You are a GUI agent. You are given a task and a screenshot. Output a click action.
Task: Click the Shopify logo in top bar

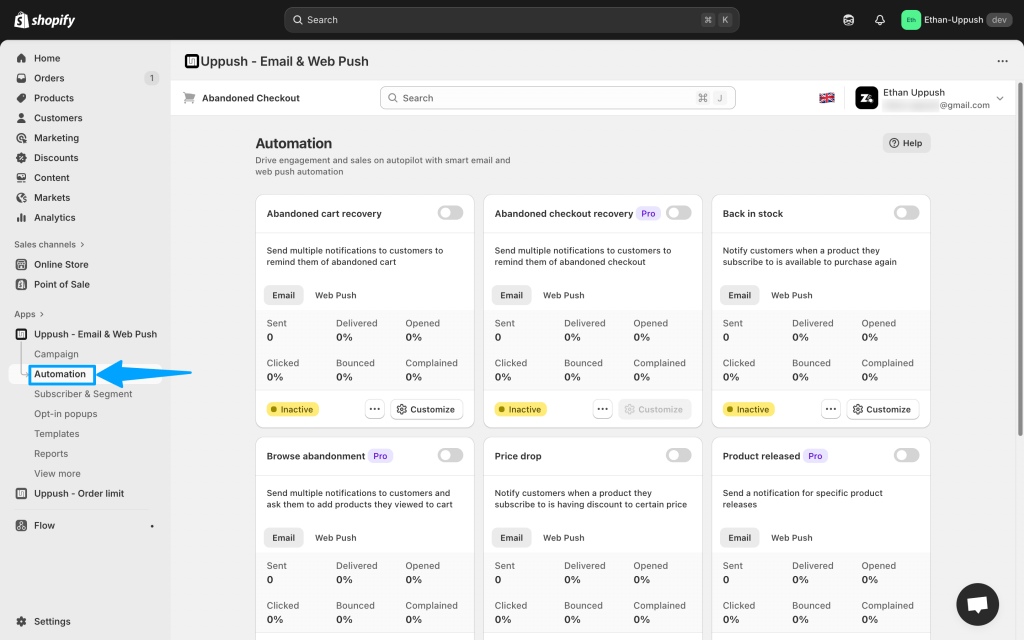[x=45, y=20]
